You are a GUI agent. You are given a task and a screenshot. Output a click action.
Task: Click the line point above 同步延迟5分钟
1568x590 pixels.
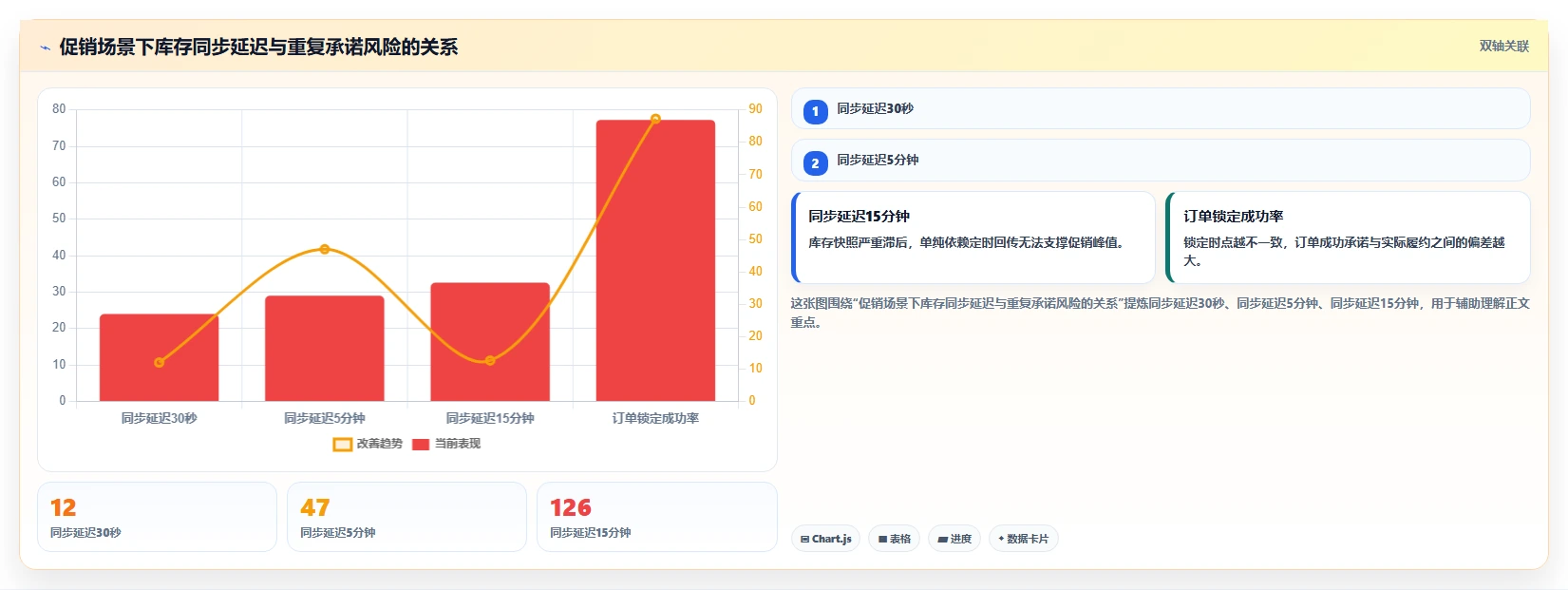(325, 249)
